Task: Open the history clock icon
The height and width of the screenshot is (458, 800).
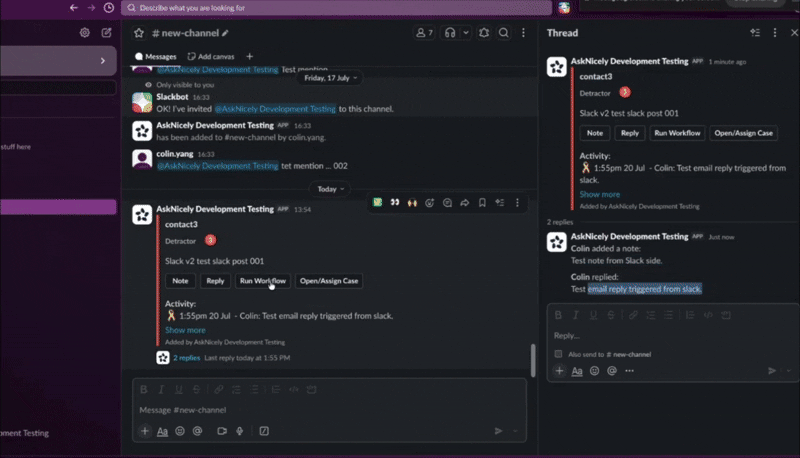Action: [109, 8]
